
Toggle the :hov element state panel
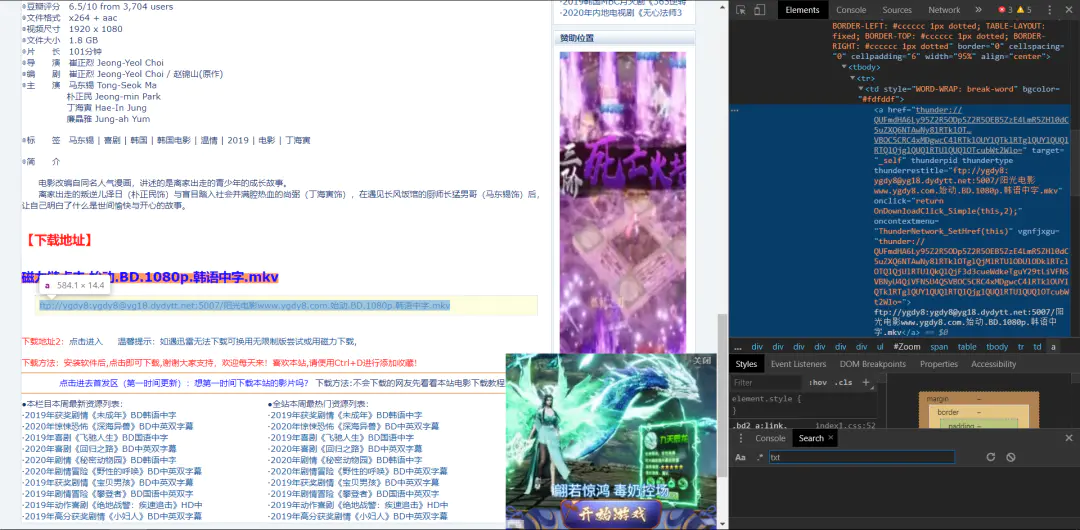tap(818, 383)
